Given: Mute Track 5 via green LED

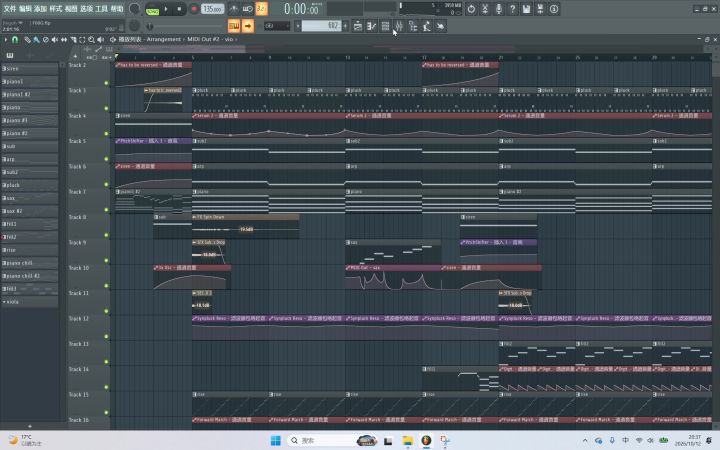Looking at the screenshot, I should [106, 159].
